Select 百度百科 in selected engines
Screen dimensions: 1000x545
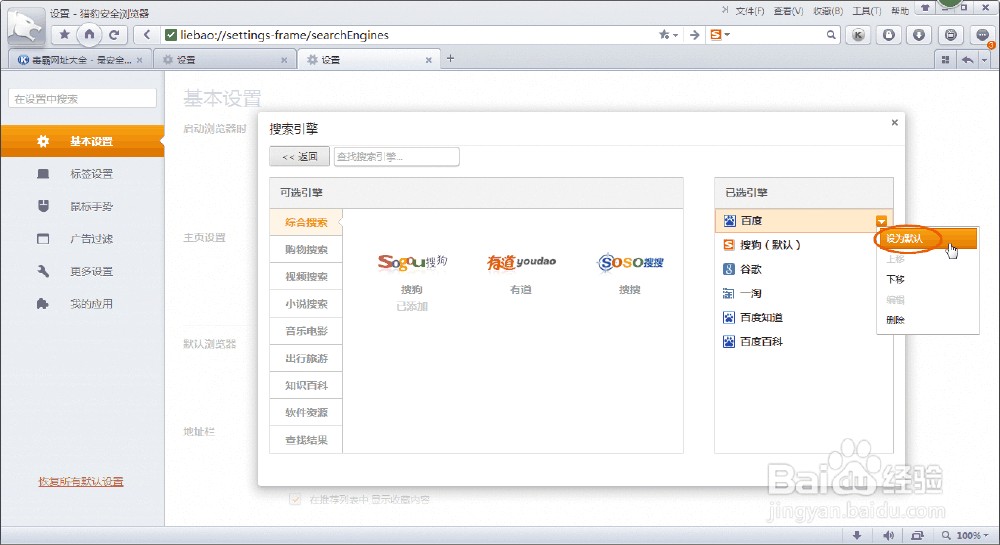[x=803, y=342]
